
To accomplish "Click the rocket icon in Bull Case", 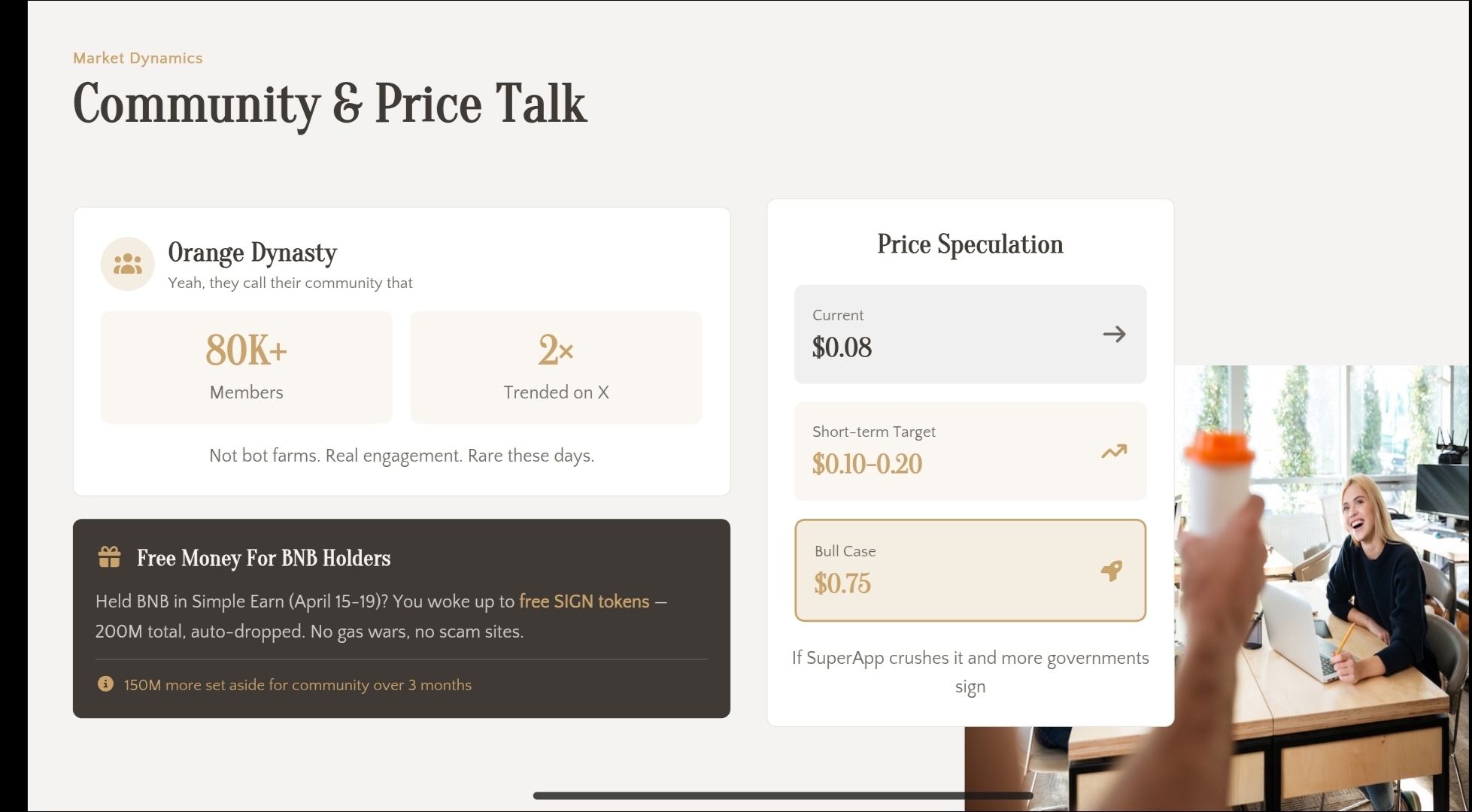I will pyautogui.click(x=1112, y=571).
